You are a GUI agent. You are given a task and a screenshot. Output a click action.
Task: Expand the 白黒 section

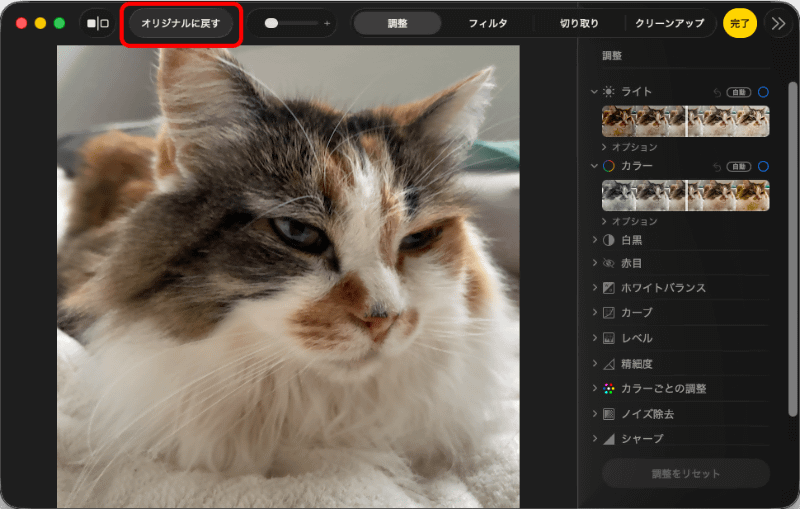pyautogui.click(x=594, y=240)
